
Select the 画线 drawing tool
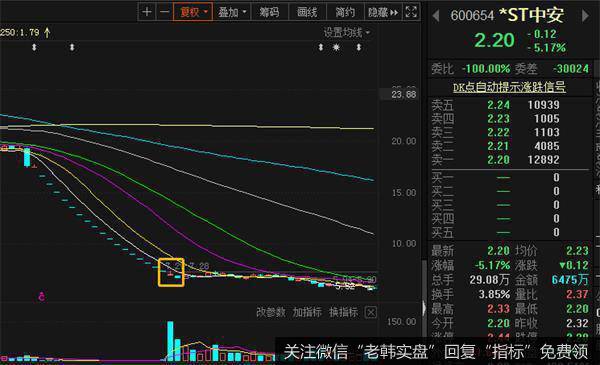pyautogui.click(x=307, y=12)
